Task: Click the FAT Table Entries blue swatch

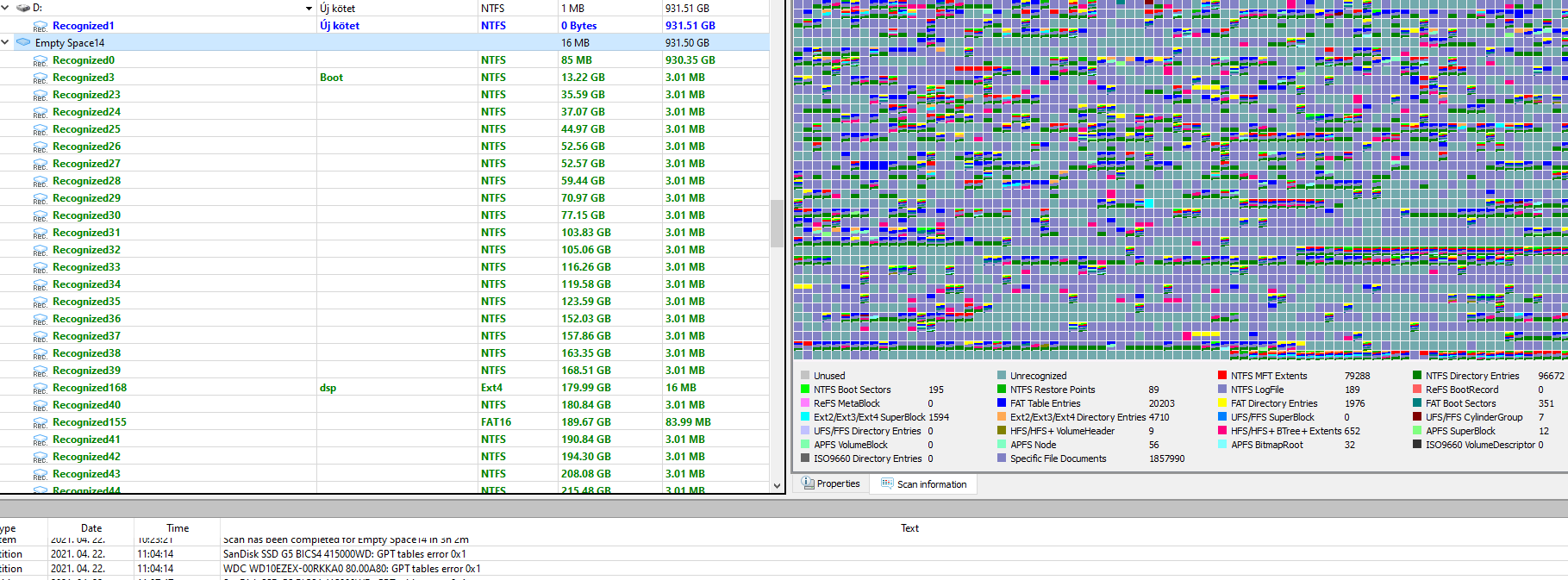Action: [x=1002, y=403]
